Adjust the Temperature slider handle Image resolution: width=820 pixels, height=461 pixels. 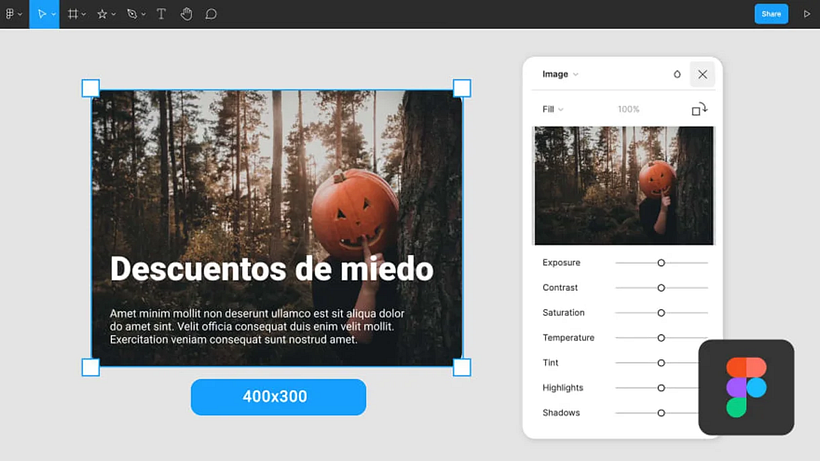(x=661, y=338)
